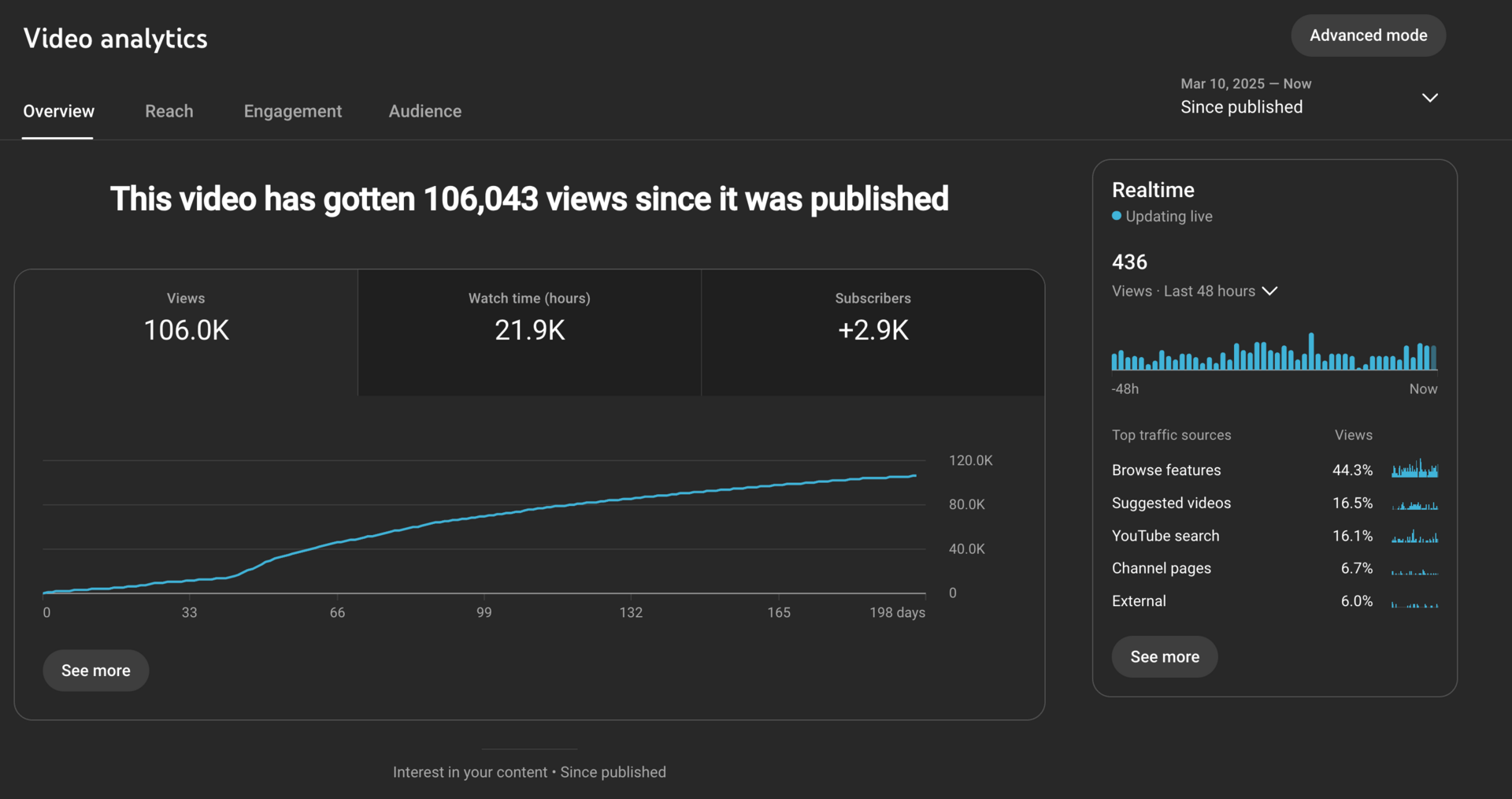Click the Mar 10, 2025 — Now label
The width and height of the screenshot is (1512, 799).
click(1246, 84)
